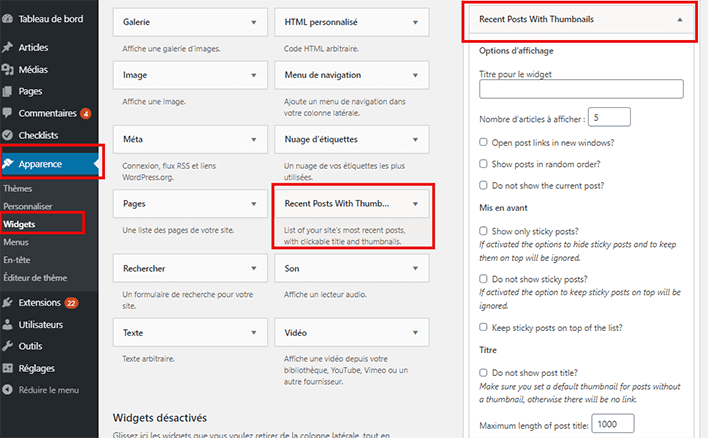Screen dimensions: 708x438
Task: Open the En-tête submenu item
Action: (17, 260)
